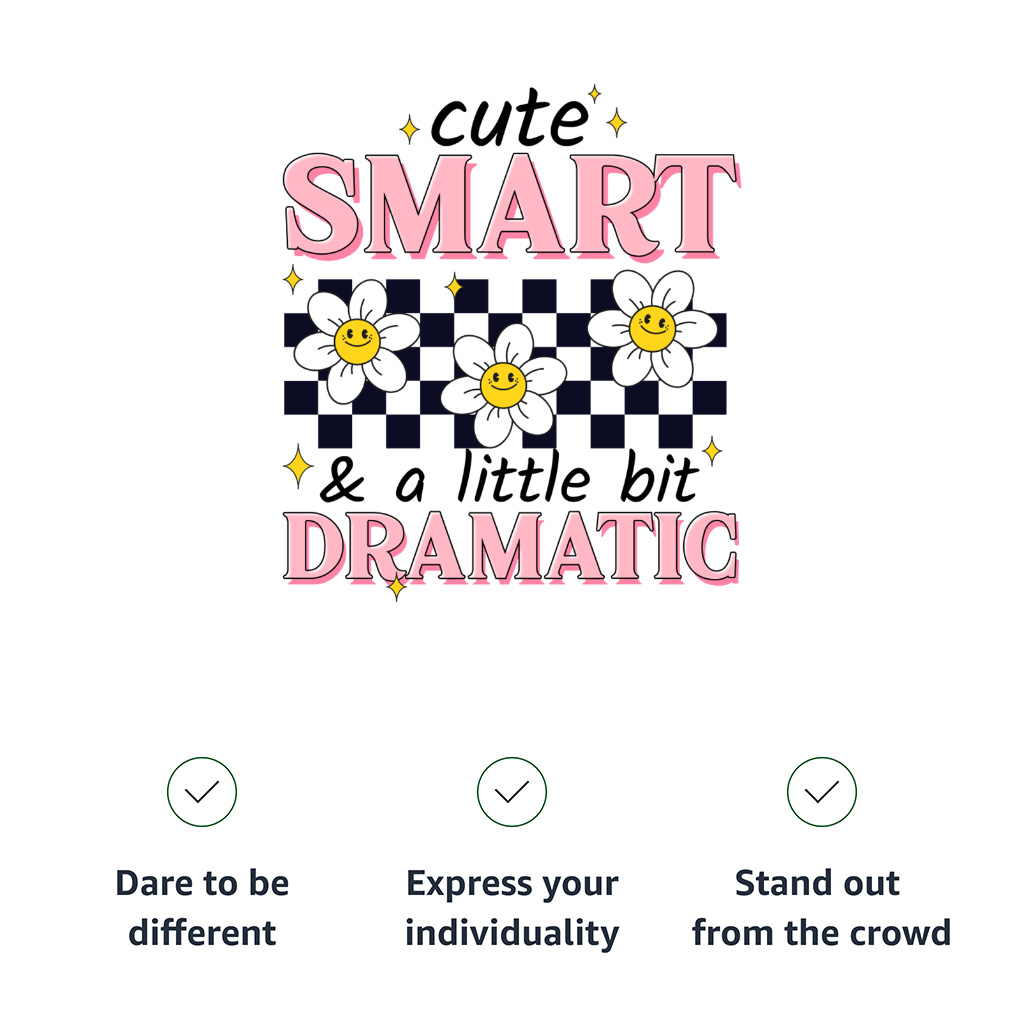1024x1024 pixels.
Task: Select the "Dare to be different" text
Action: coord(202,908)
